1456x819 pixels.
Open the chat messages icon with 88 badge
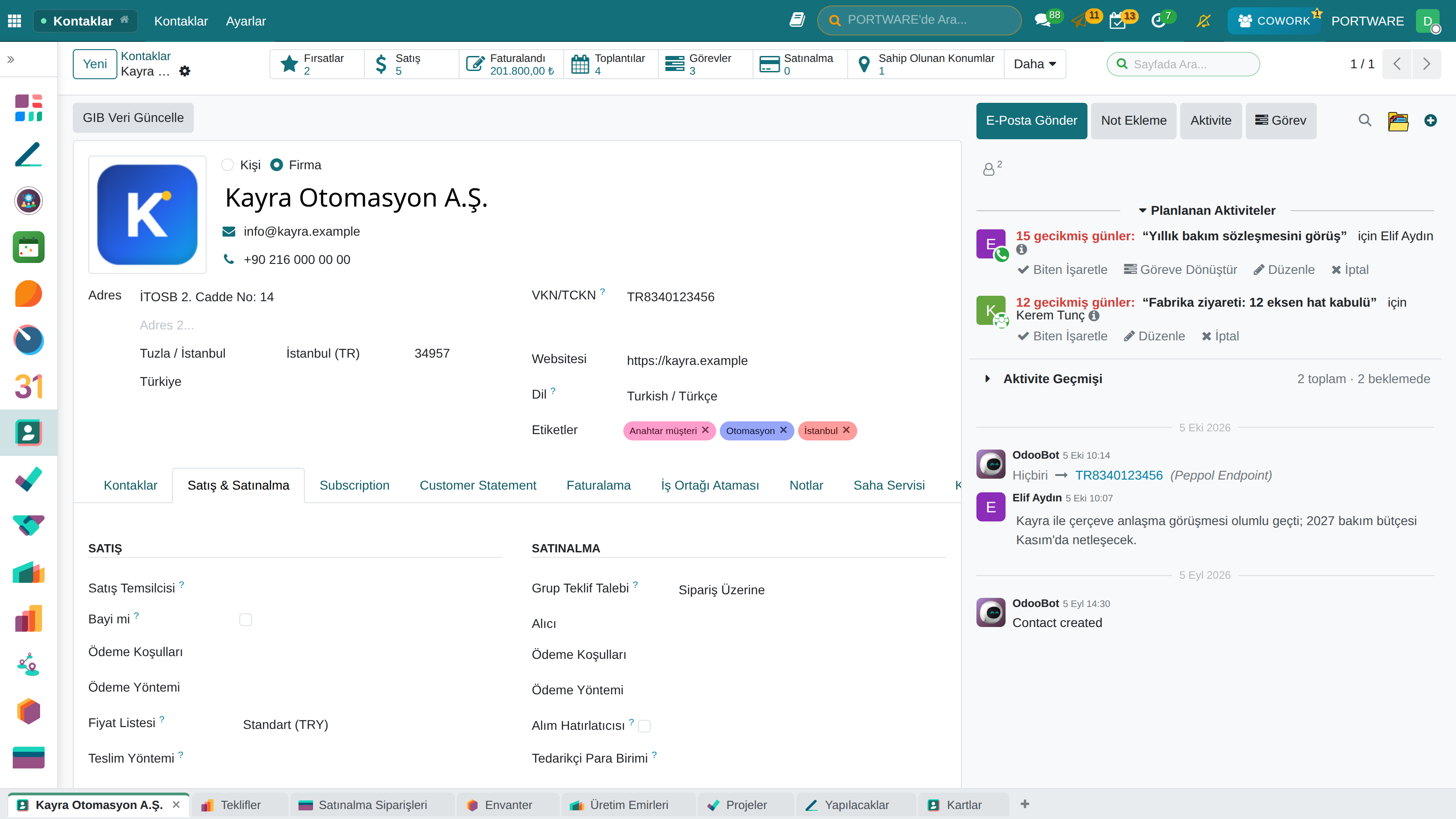(x=1042, y=21)
